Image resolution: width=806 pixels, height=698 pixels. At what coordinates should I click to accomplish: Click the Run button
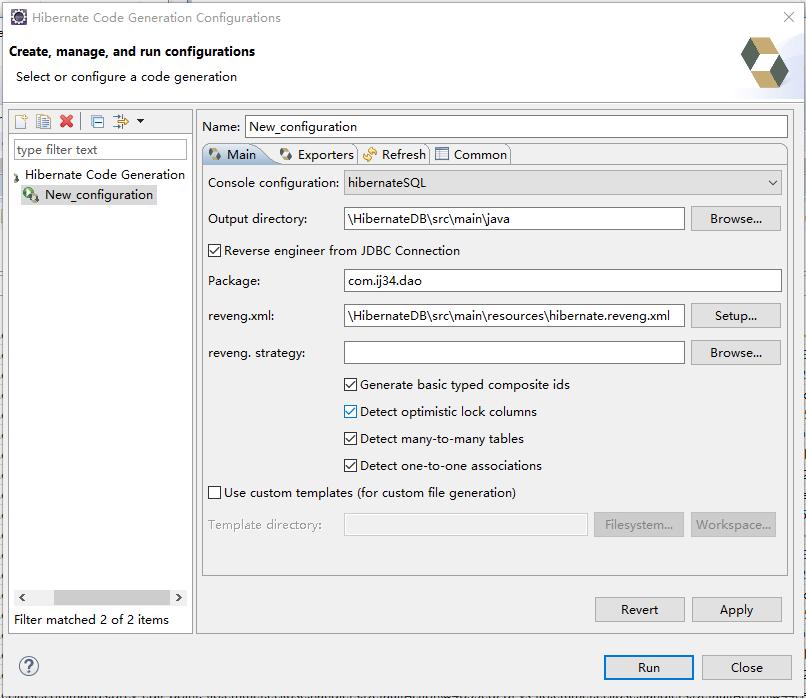(x=649, y=667)
